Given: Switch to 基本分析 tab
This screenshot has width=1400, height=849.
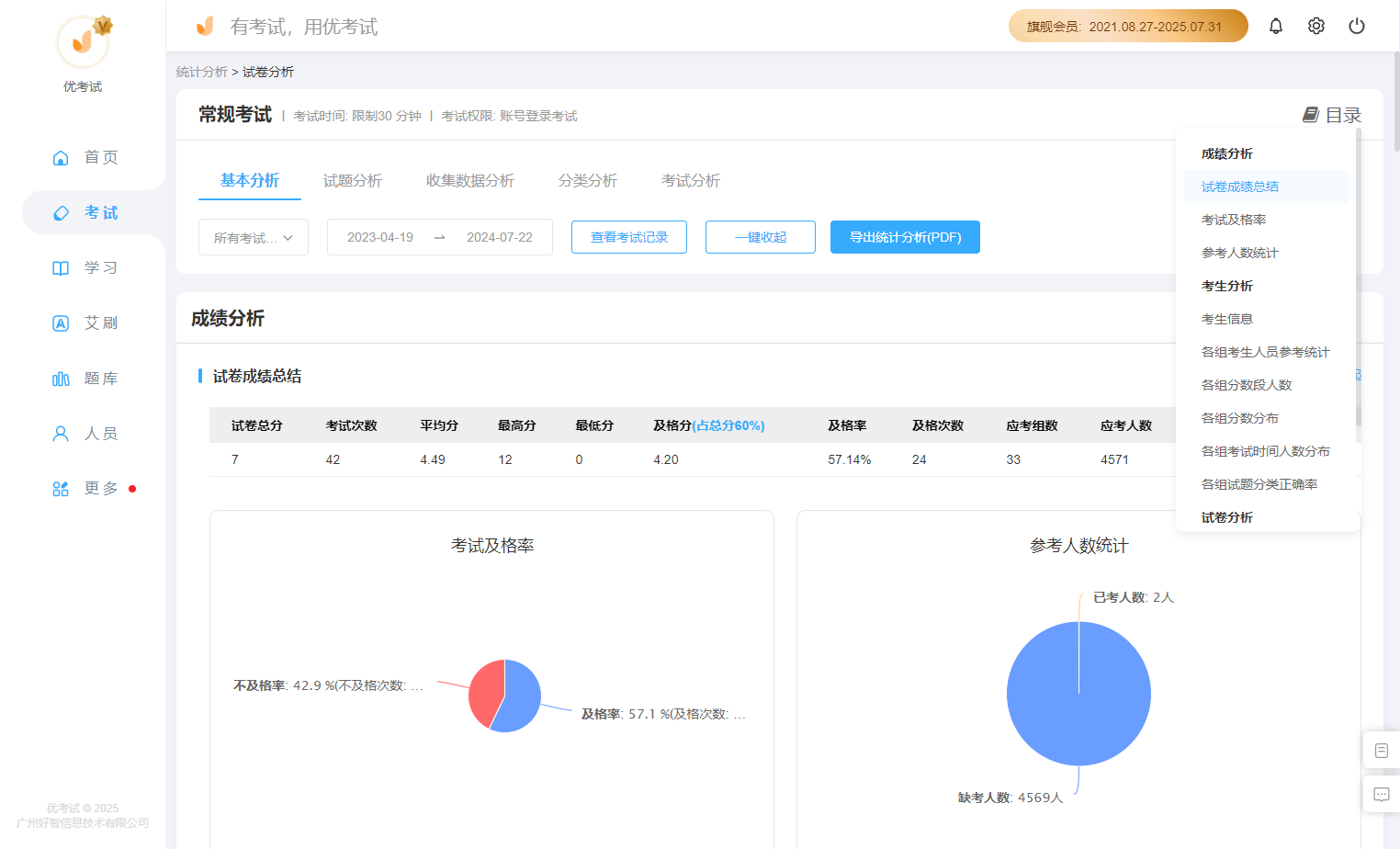Looking at the screenshot, I should pos(250,180).
